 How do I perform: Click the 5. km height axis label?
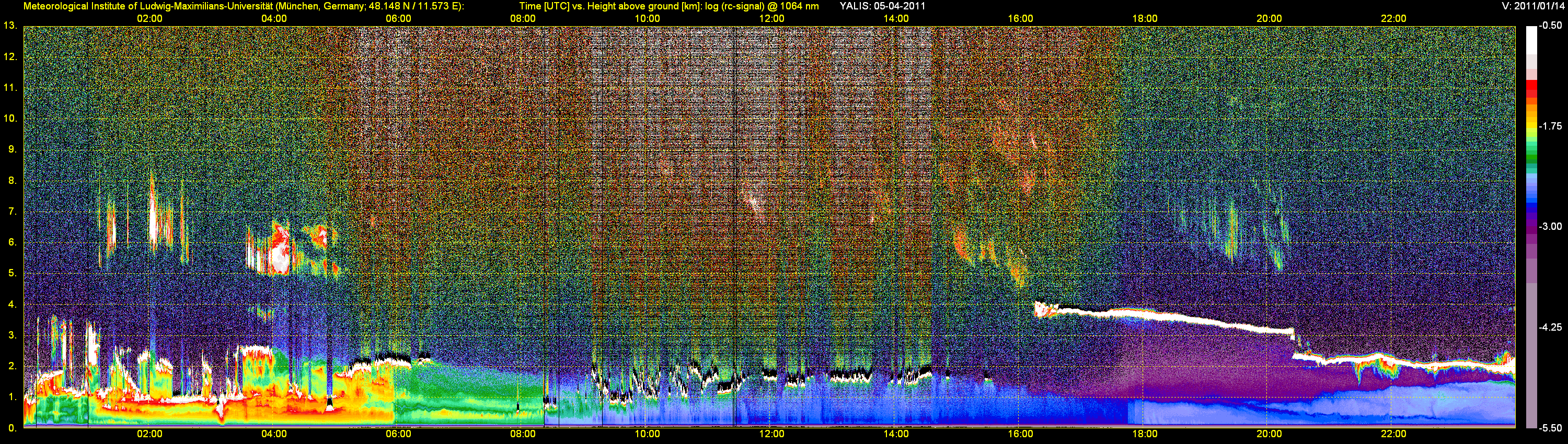pos(12,273)
